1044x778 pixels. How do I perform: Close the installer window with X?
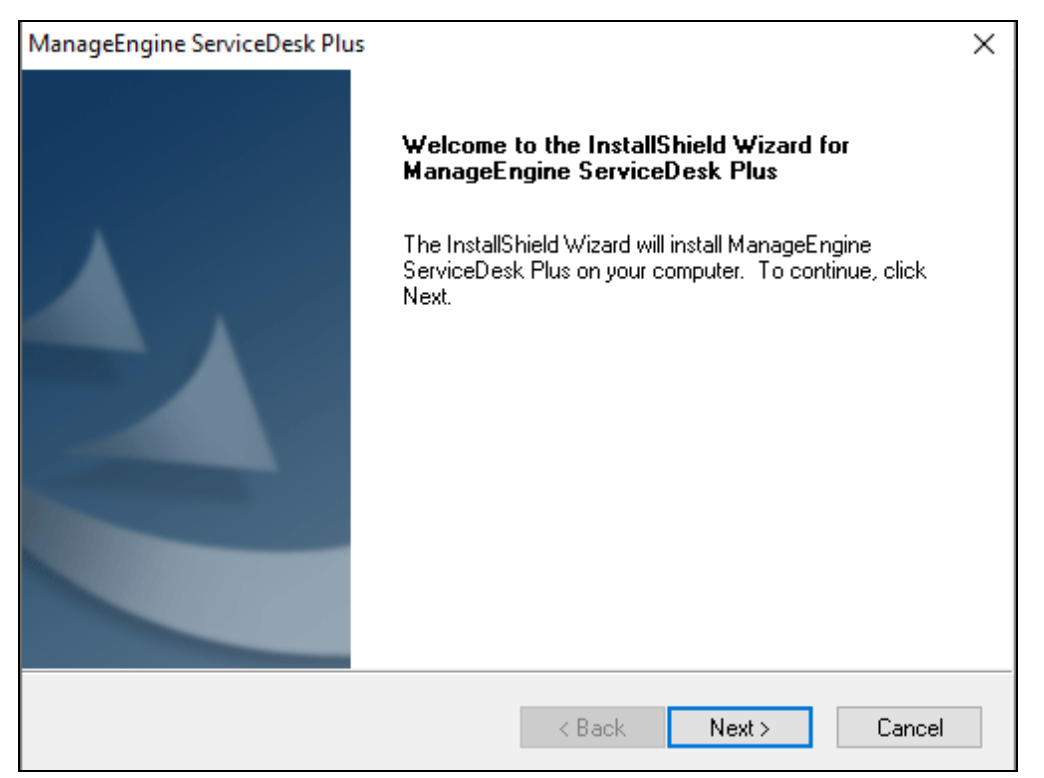point(984,45)
